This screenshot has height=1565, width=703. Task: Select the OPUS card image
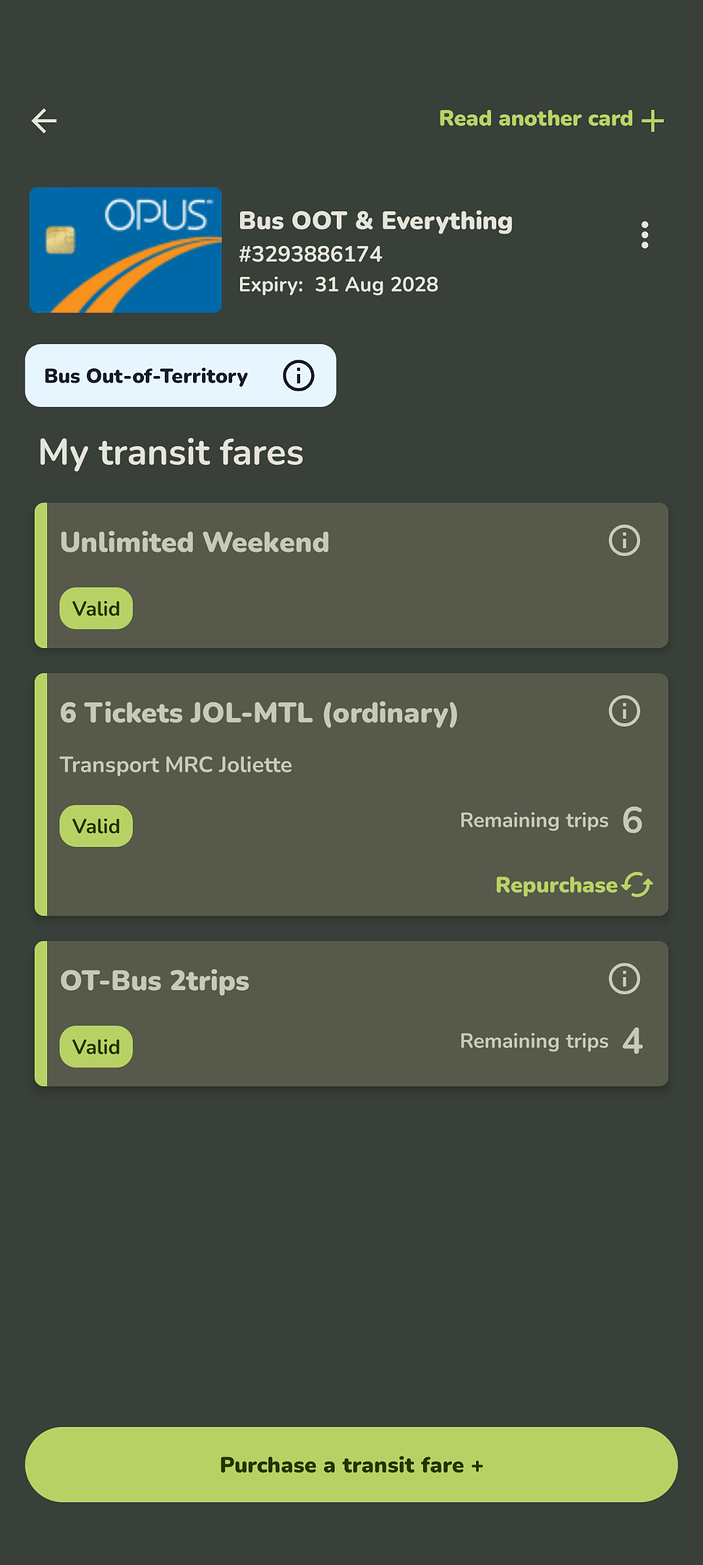click(126, 250)
